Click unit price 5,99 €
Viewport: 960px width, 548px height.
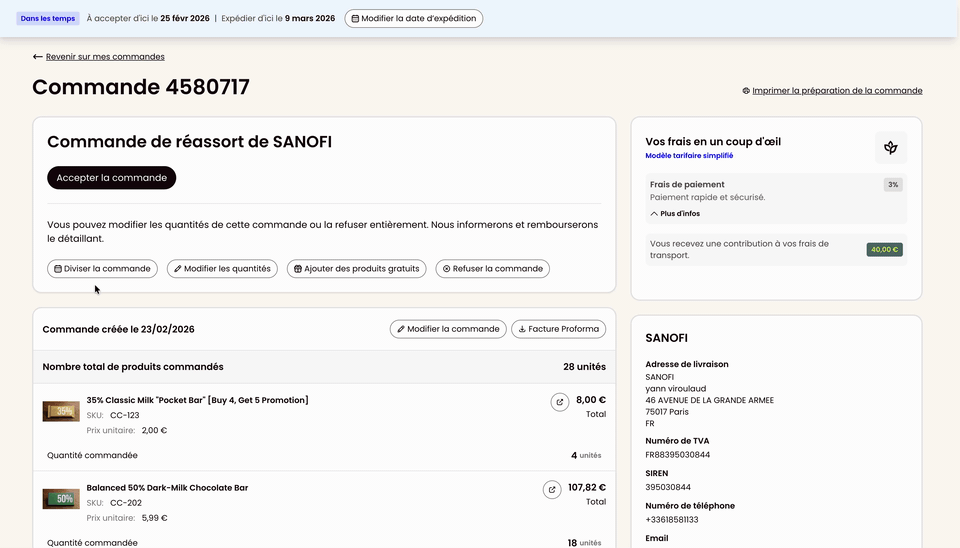pyautogui.click(x=154, y=518)
